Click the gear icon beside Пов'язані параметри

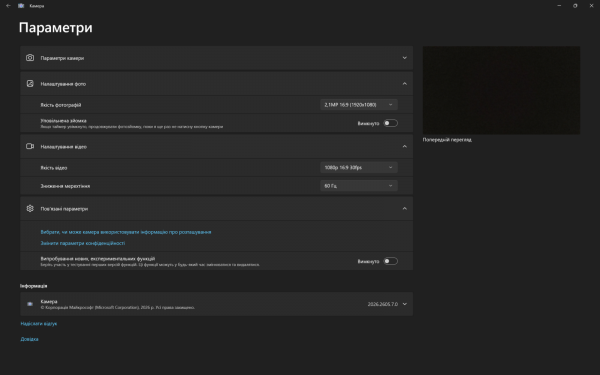(30, 209)
